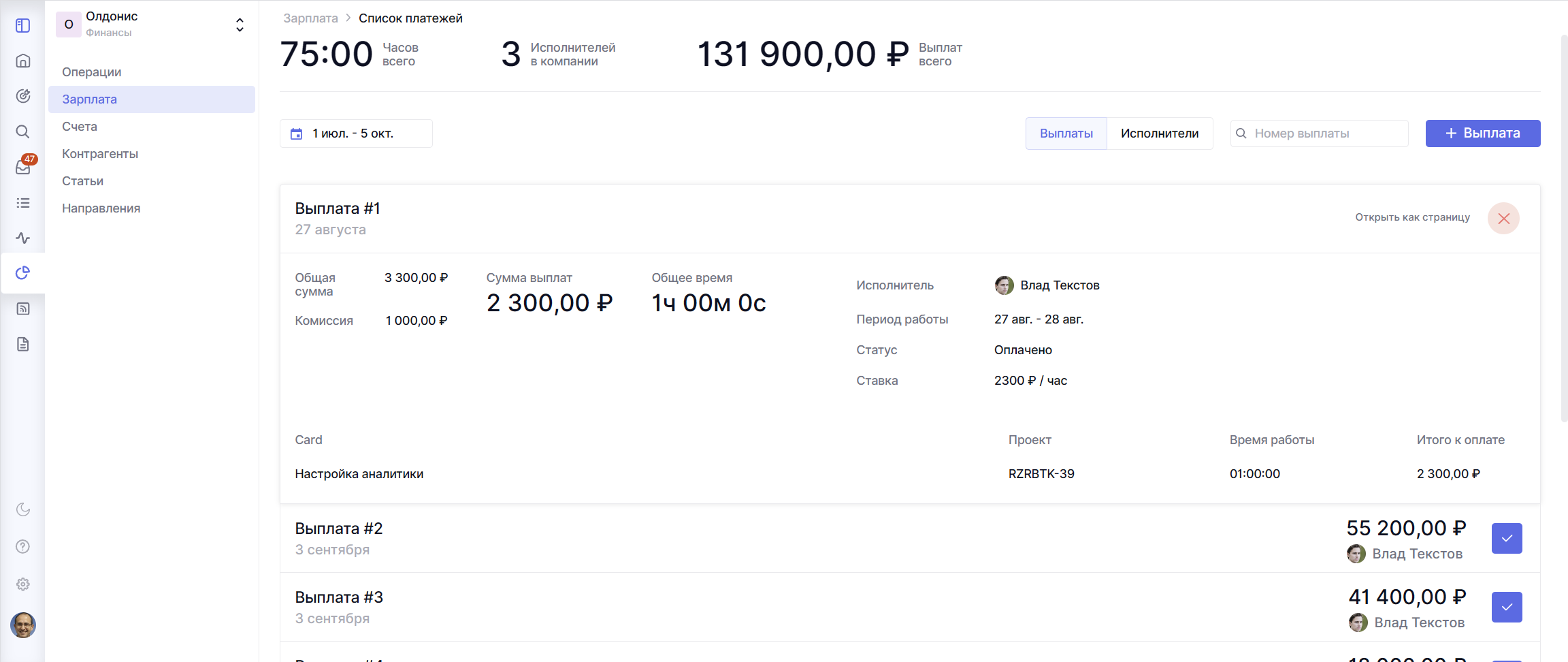Toggle dark mode moon icon
Screen dimensions: 1568x662
click(x=22, y=509)
